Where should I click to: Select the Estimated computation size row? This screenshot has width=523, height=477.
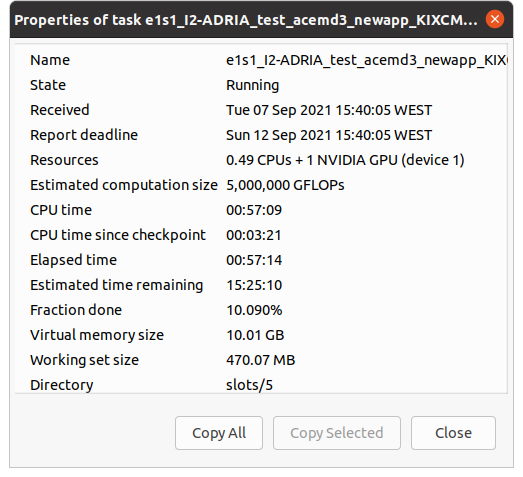coord(261,185)
